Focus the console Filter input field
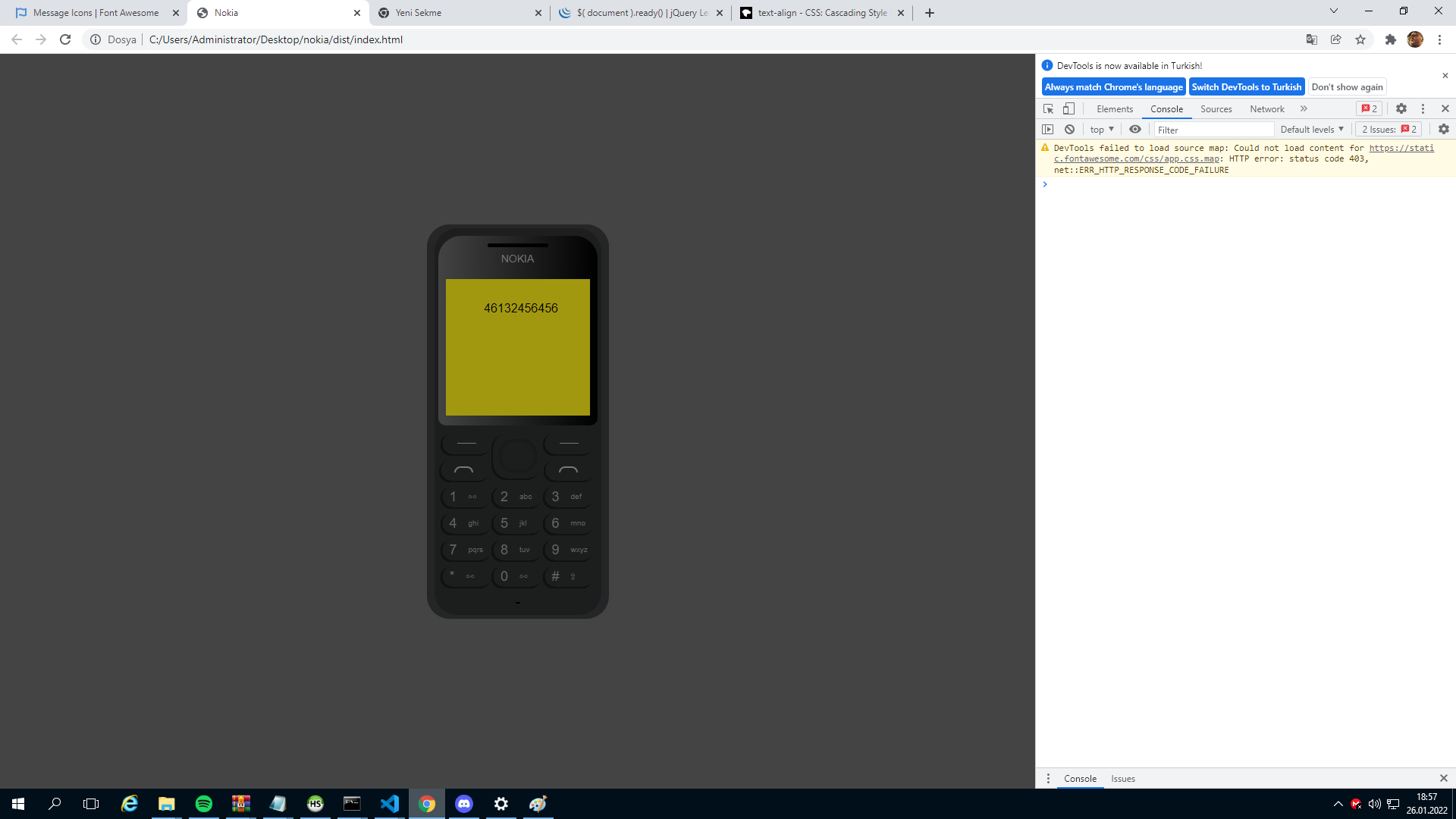This screenshot has height=819, width=1456. click(1213, 130)
